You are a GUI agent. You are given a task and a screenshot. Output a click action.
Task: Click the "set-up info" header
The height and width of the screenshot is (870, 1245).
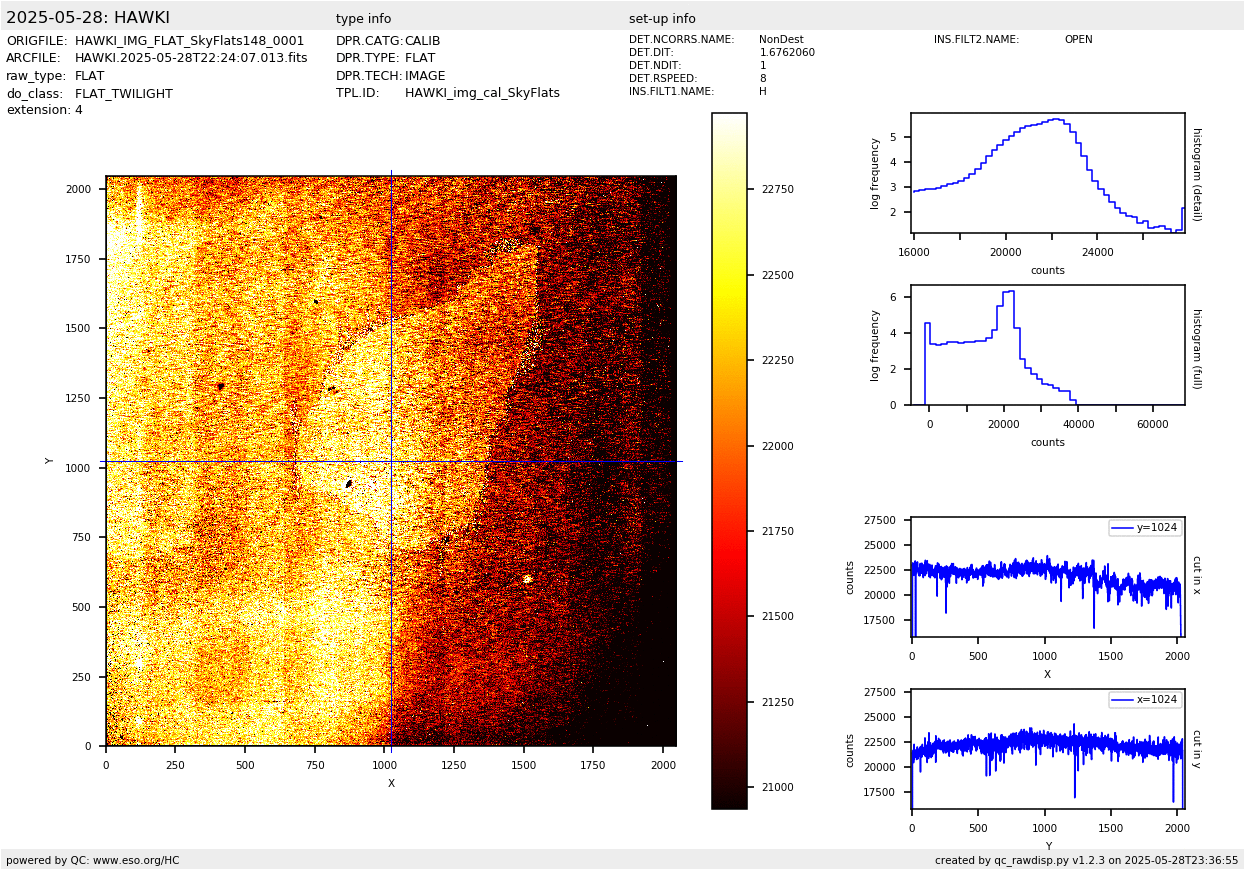coord(662,19)
